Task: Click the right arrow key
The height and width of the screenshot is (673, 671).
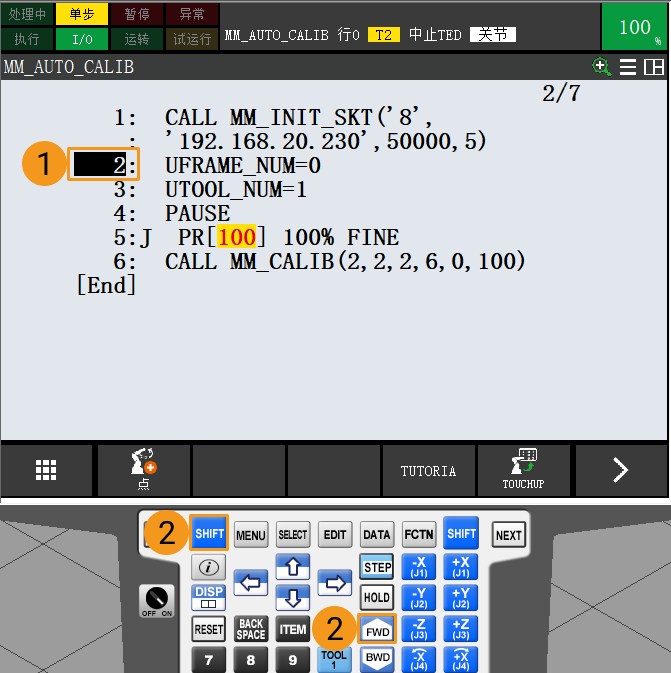Action: [335, 582]
